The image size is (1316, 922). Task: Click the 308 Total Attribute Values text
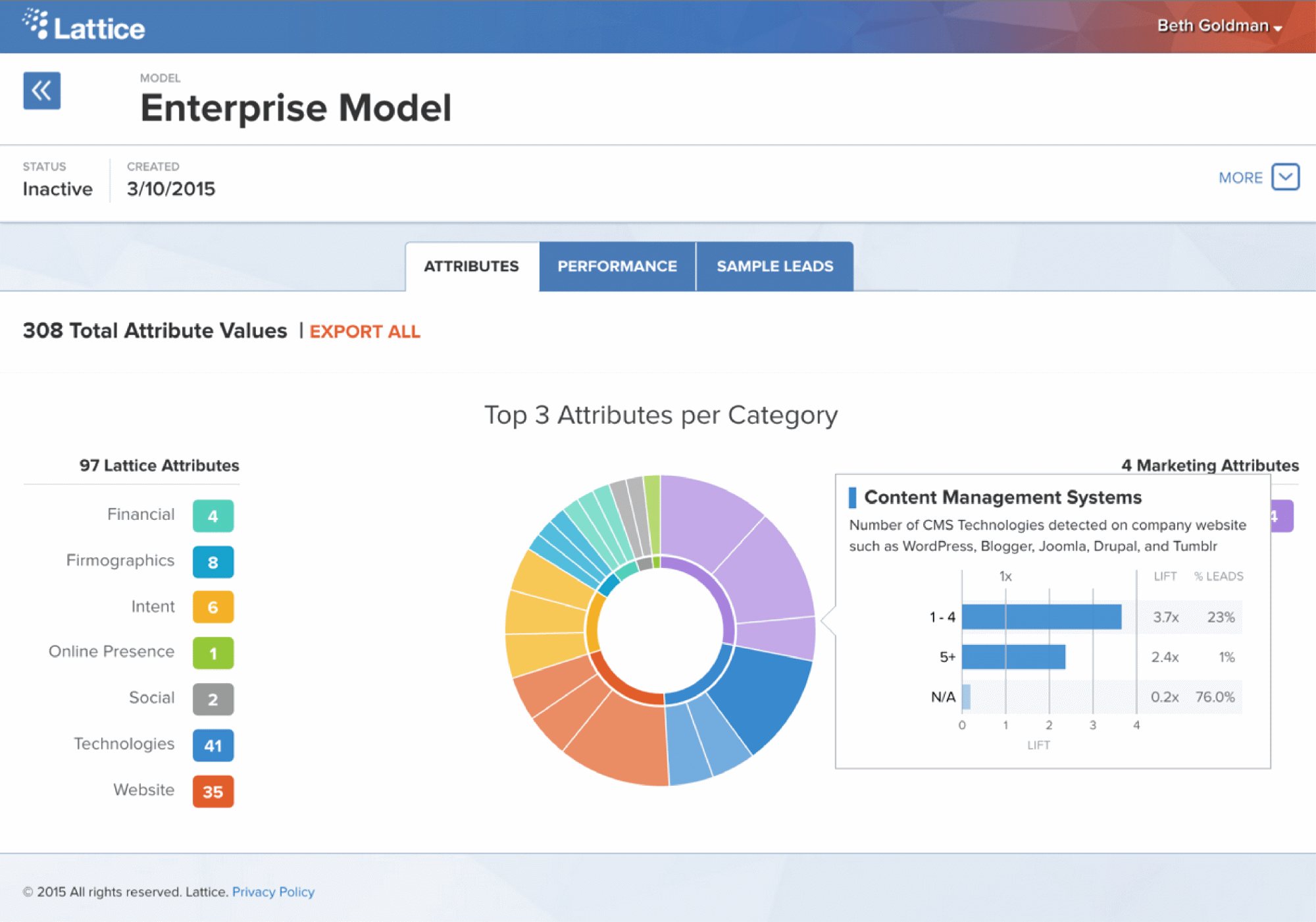coord(155,330)
